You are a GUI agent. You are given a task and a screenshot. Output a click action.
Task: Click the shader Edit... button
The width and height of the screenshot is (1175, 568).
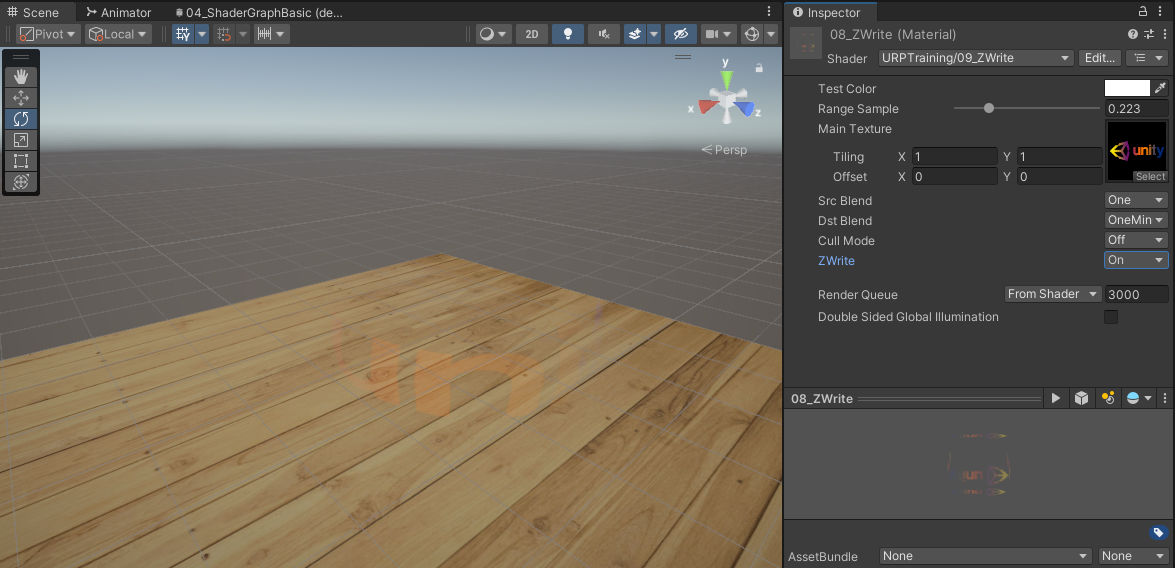coord(1100,58)
